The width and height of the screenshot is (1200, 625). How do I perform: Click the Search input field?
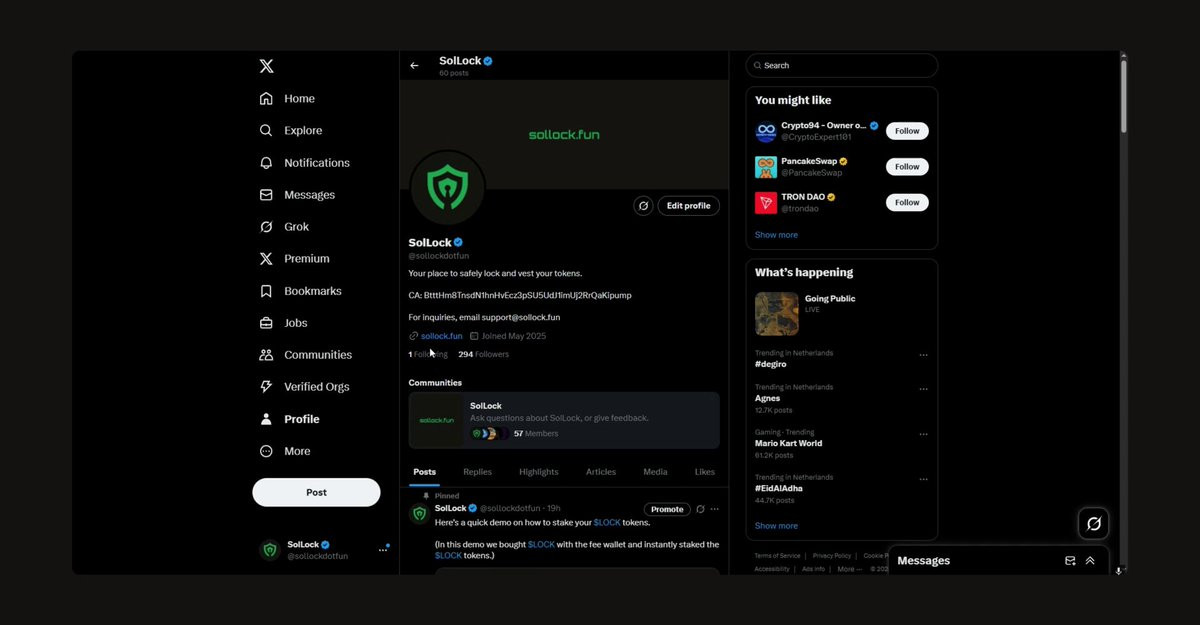pos(842,65)
